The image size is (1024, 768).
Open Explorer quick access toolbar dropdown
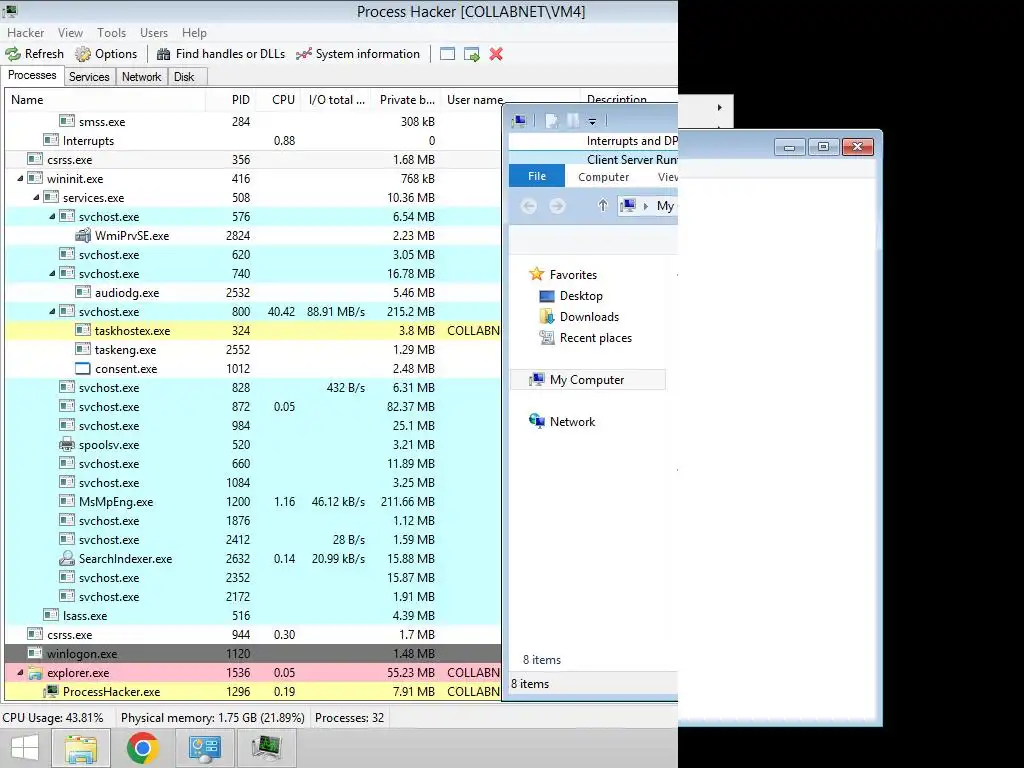click(x=592, y=121)
